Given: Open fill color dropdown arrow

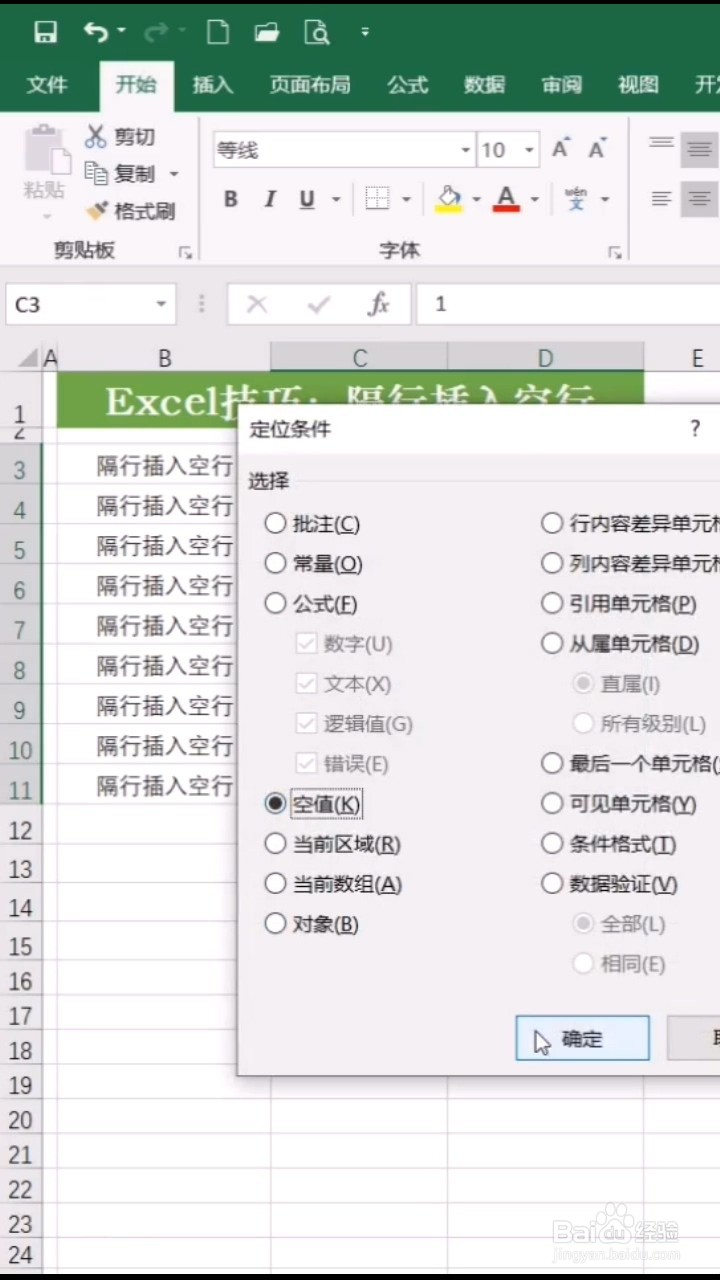Looking at the screenshot, I should (x=476, y=200).
